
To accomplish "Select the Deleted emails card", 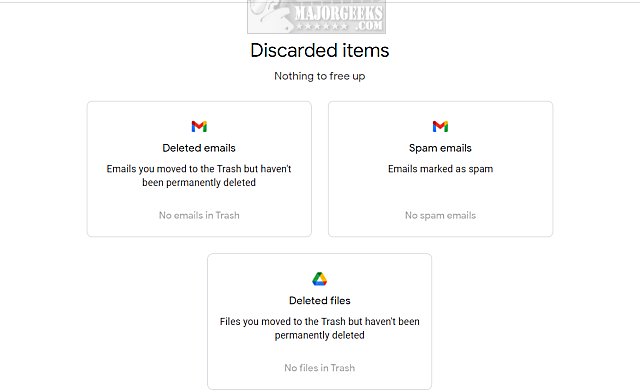I will click(199, 169).
